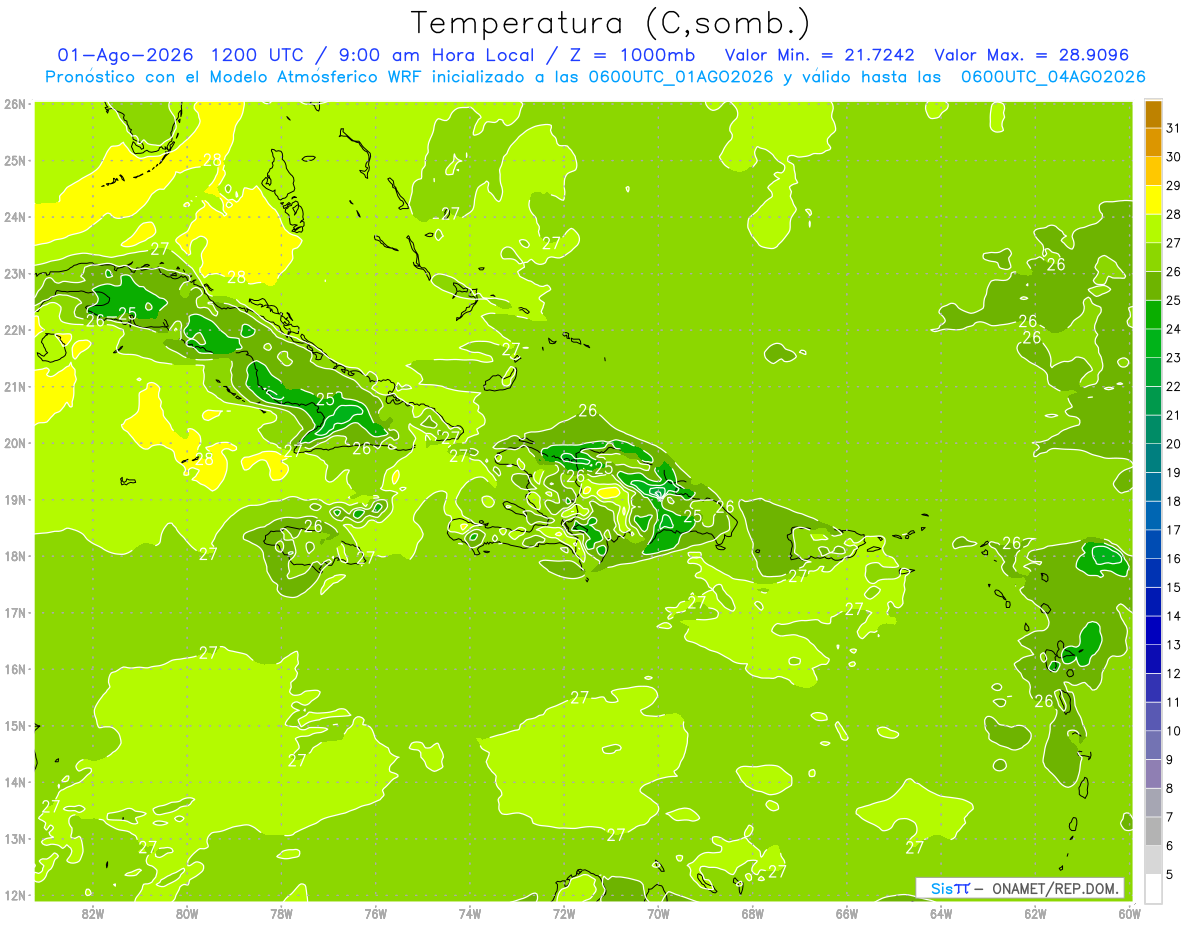Click the "22N" latitude axis label
The image size is (1200, 927).
15,330
